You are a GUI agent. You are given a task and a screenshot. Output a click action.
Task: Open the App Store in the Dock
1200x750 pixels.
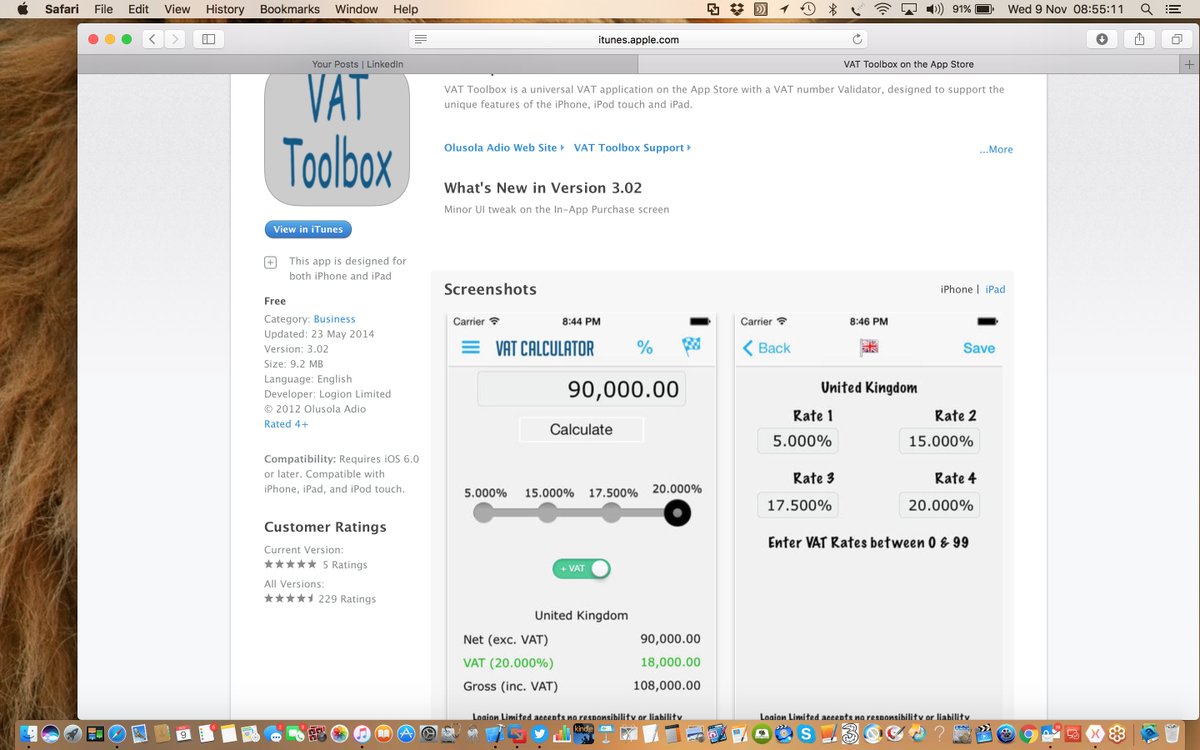click(x=406, y=733)
